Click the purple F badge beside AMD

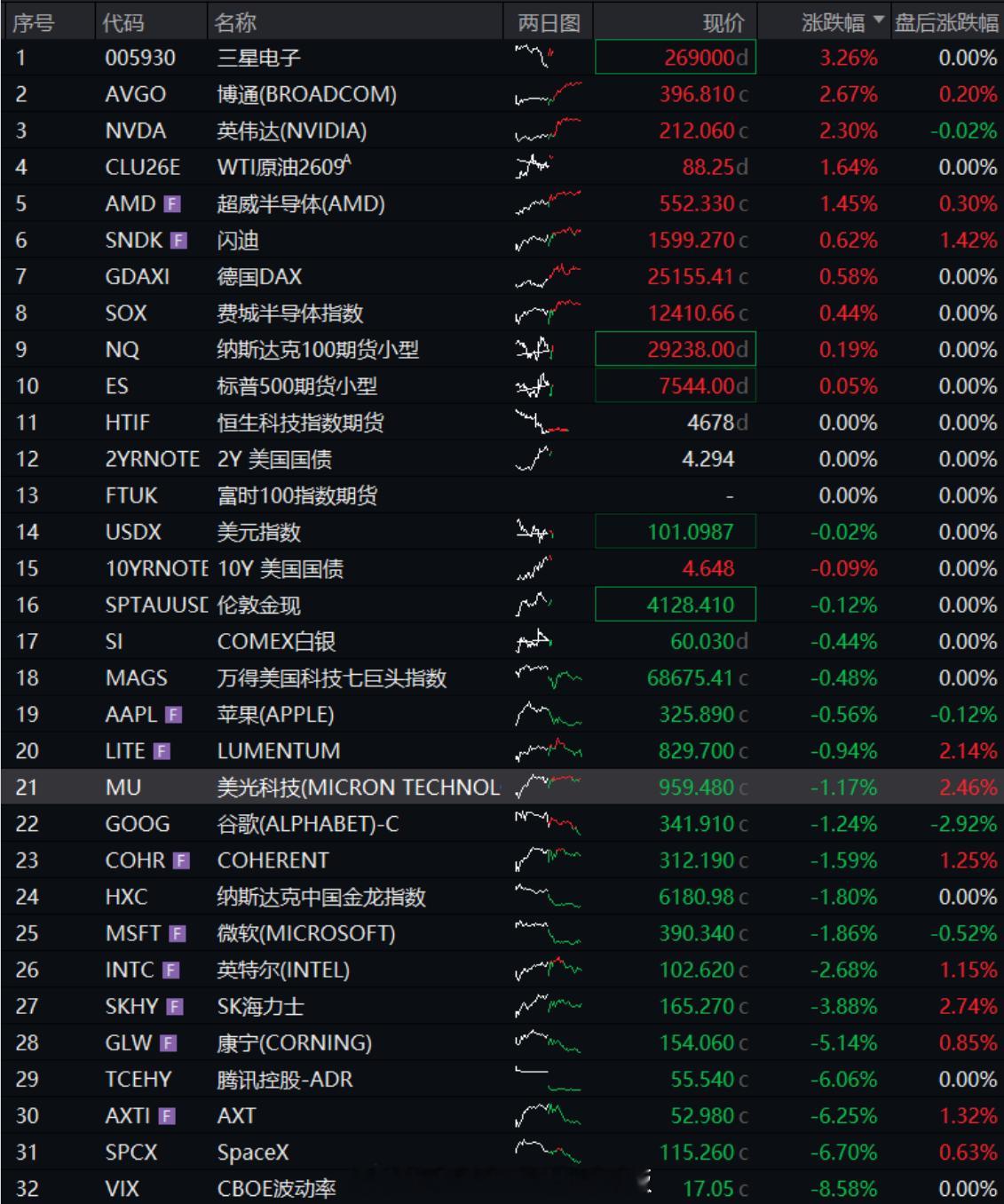[172, 204]
